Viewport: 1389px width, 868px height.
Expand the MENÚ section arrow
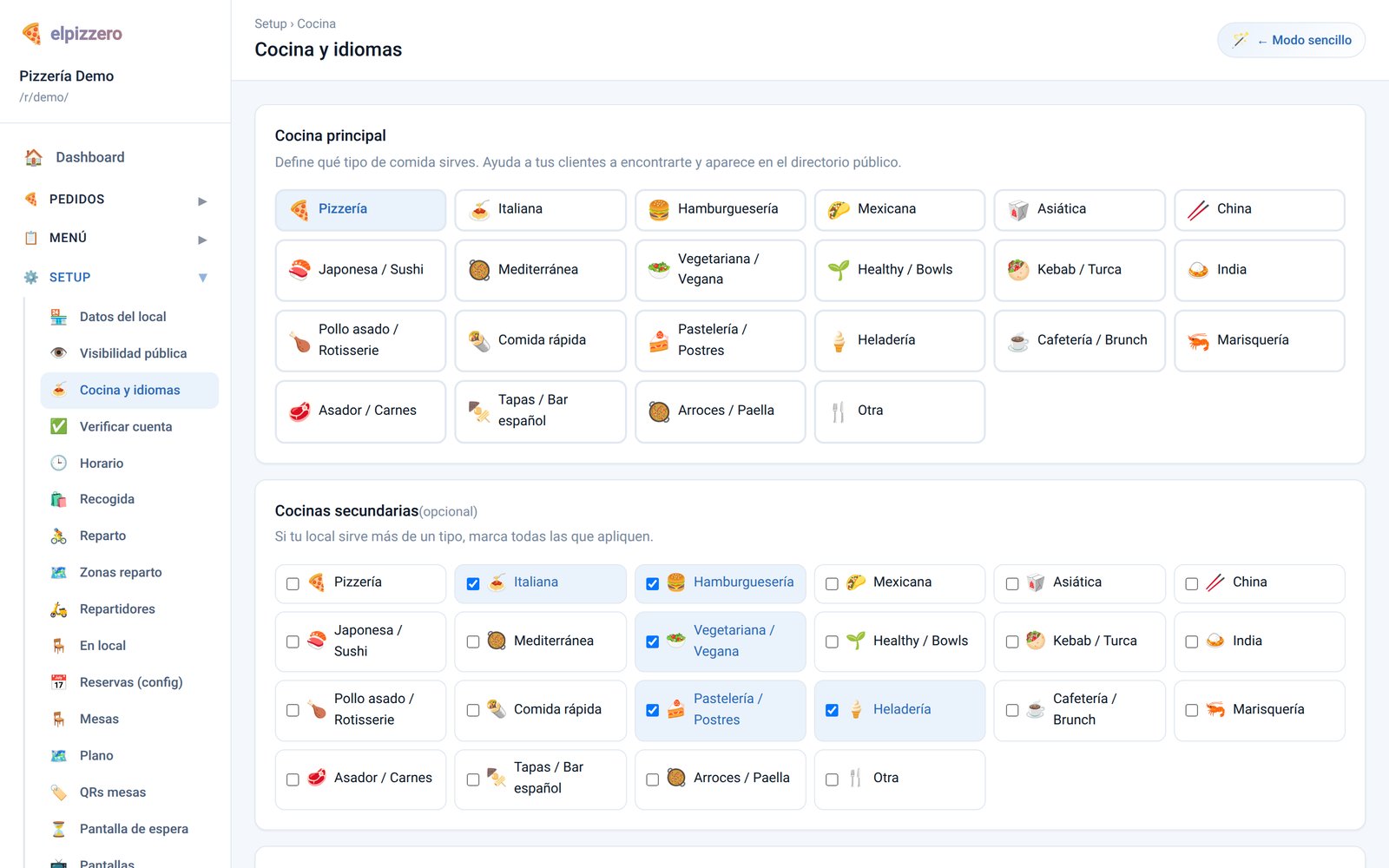click(202, 240)
